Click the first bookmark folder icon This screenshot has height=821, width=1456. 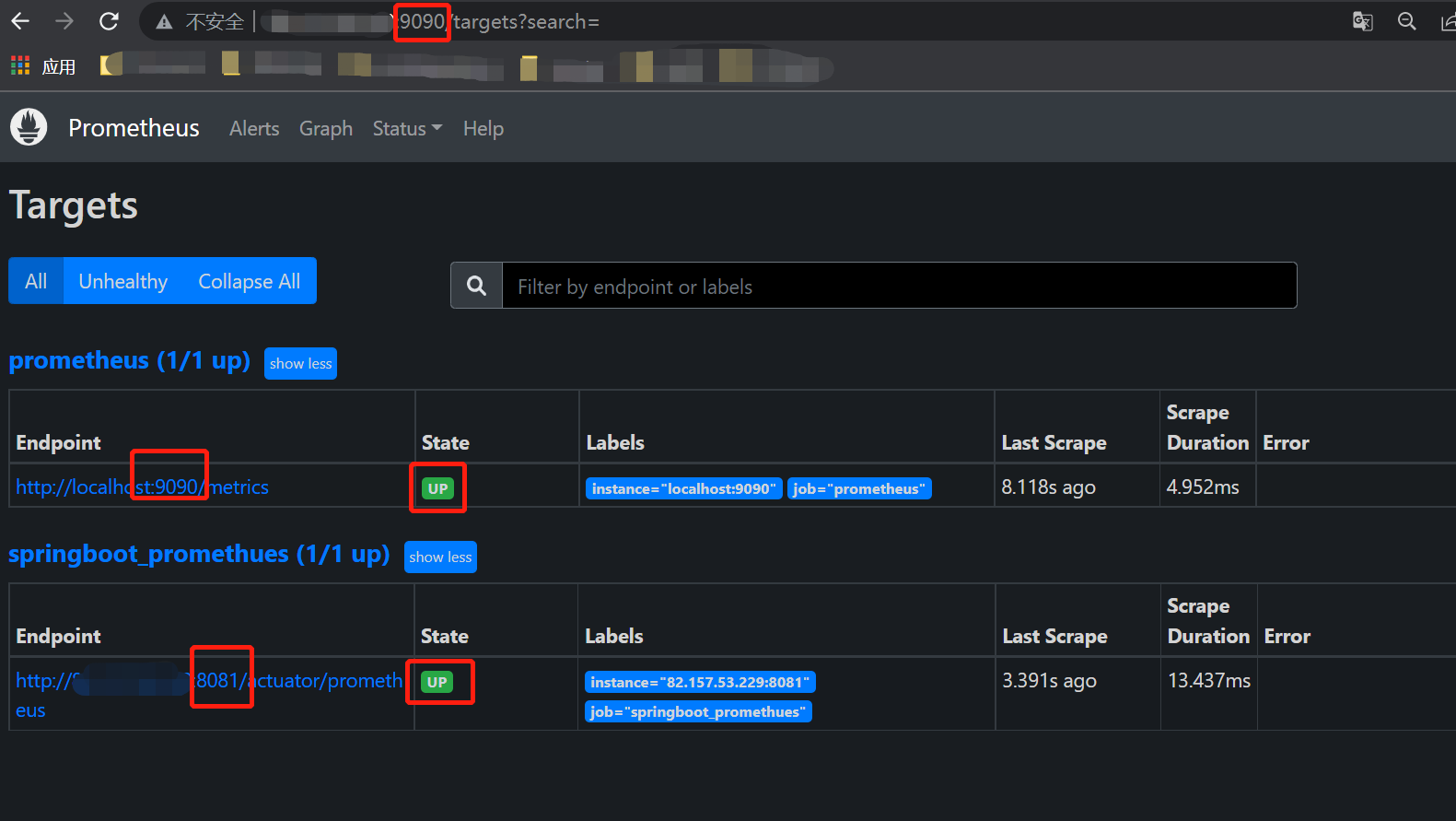coord(111,64)
